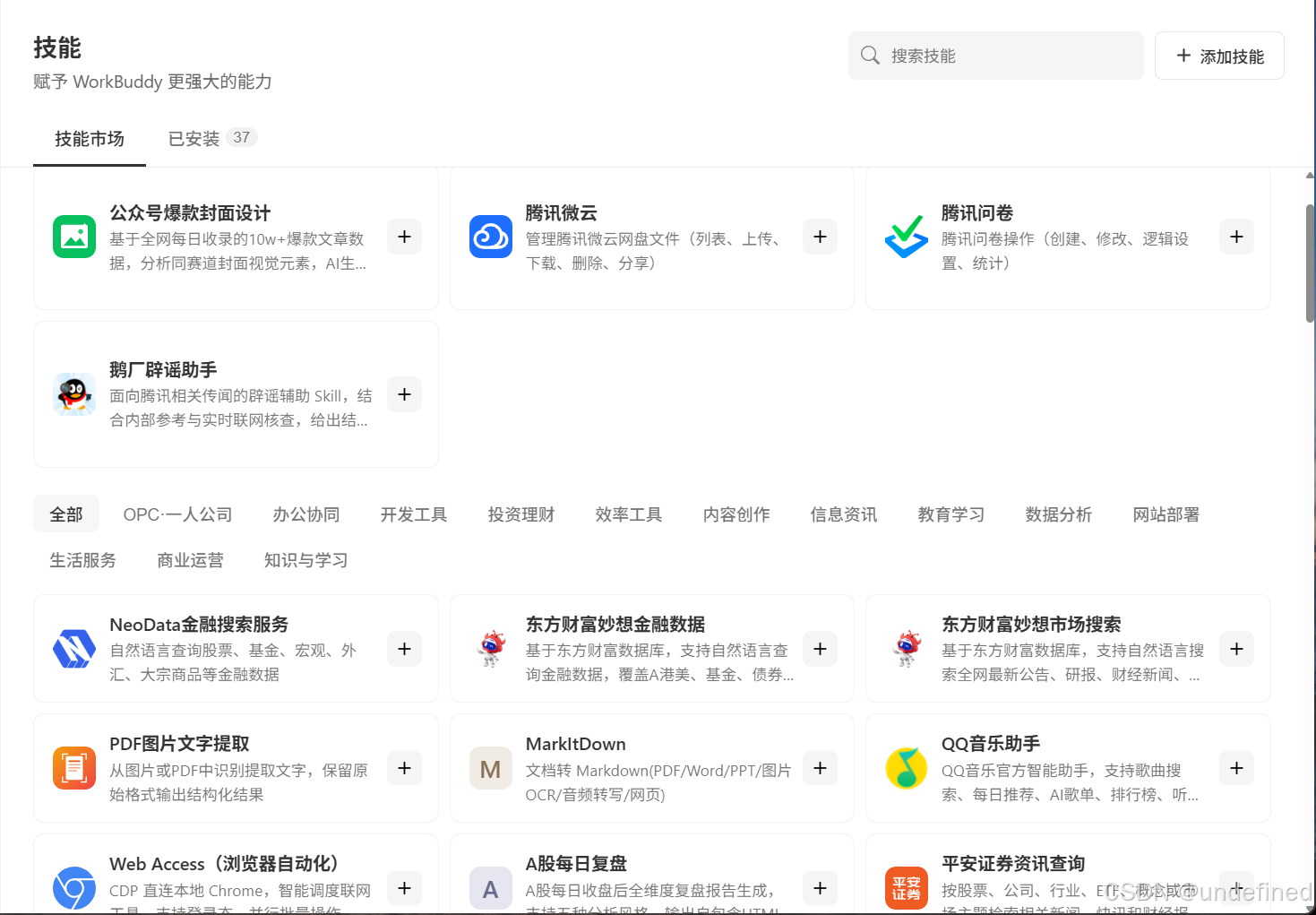The width and height of the screenshot is (1316, 915).
Task: Click the vertical scrollbar thumb
Action: [x=1310, y=263]
